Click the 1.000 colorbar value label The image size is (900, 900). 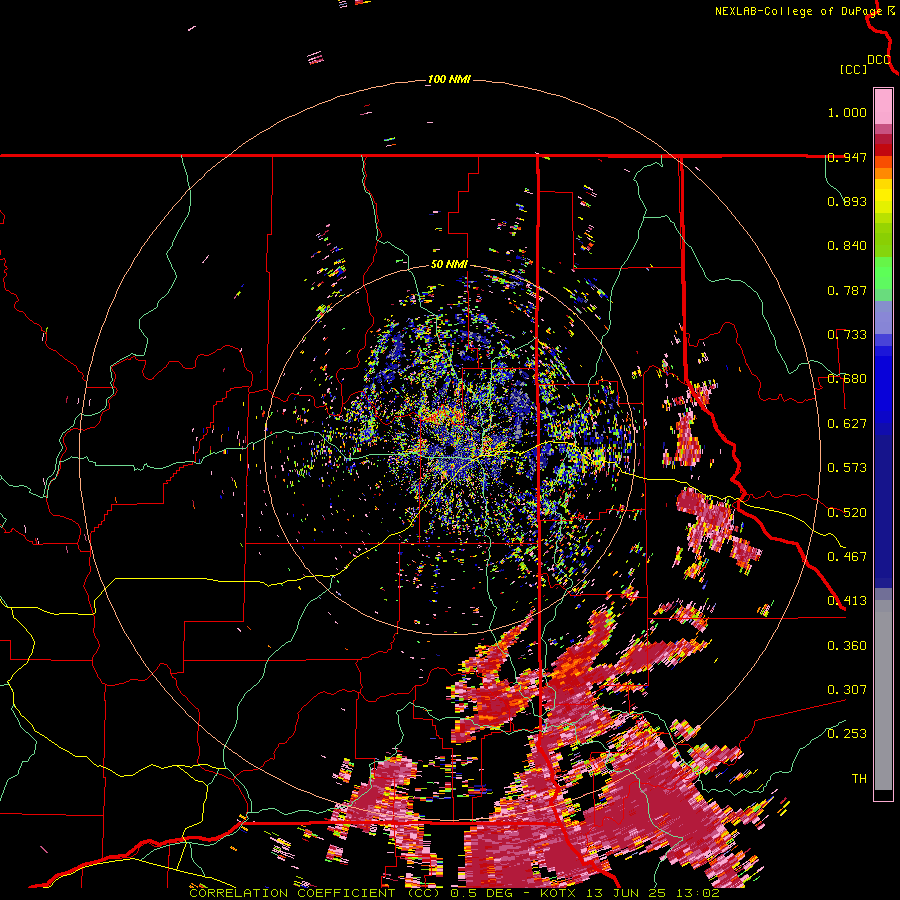pos(847,112)
